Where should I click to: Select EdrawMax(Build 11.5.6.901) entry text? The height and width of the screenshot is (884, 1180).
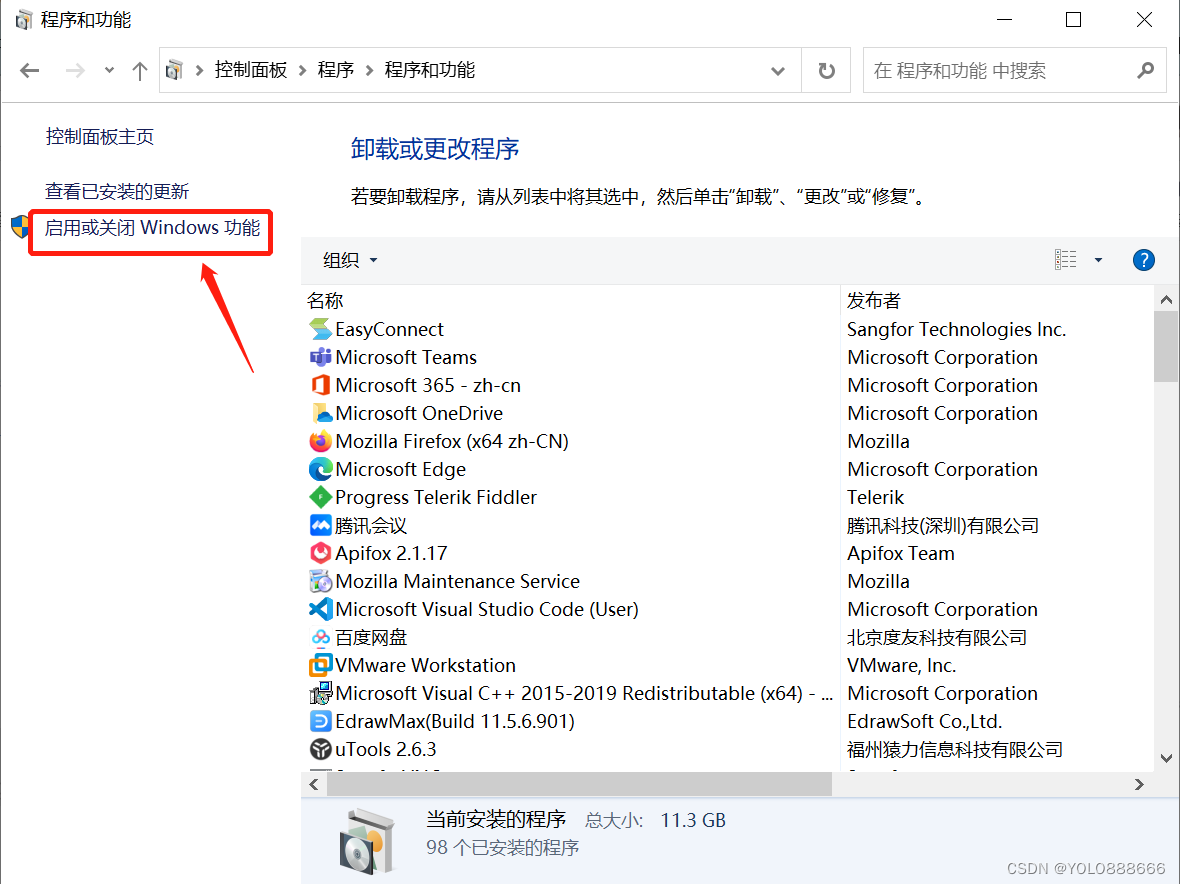tap(455, 721)
